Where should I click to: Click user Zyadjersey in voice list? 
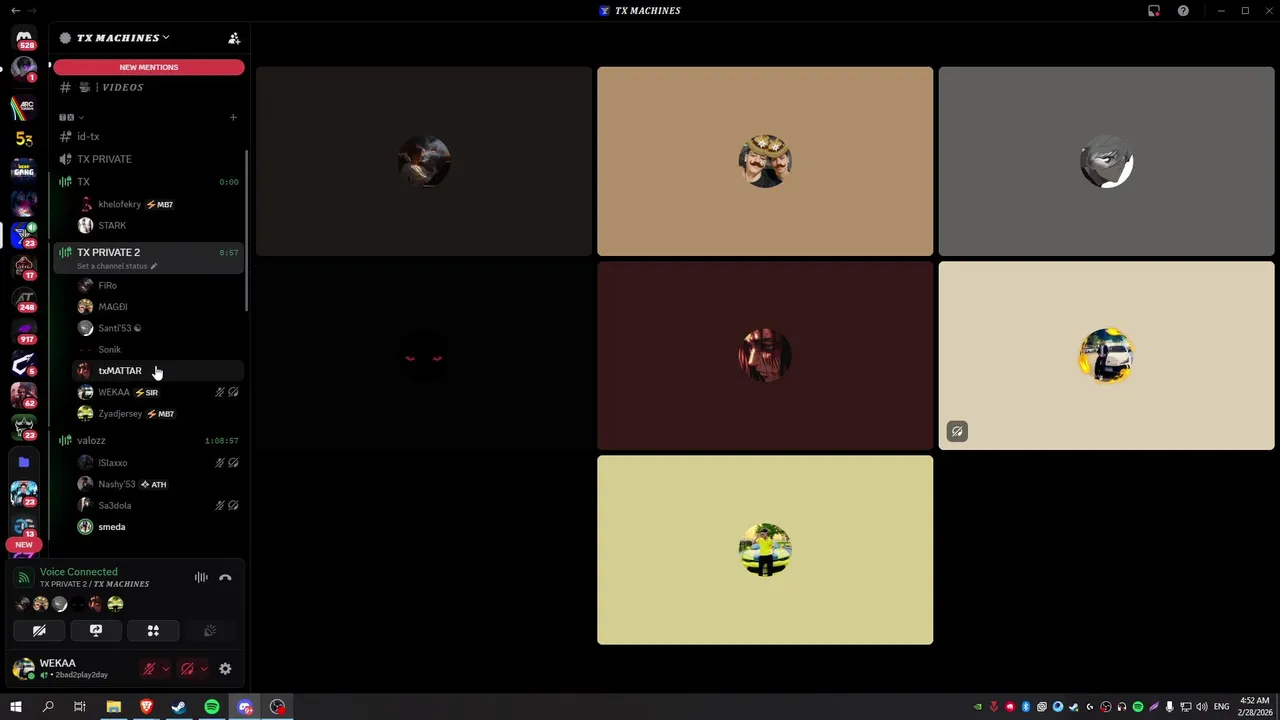(158, 414)
